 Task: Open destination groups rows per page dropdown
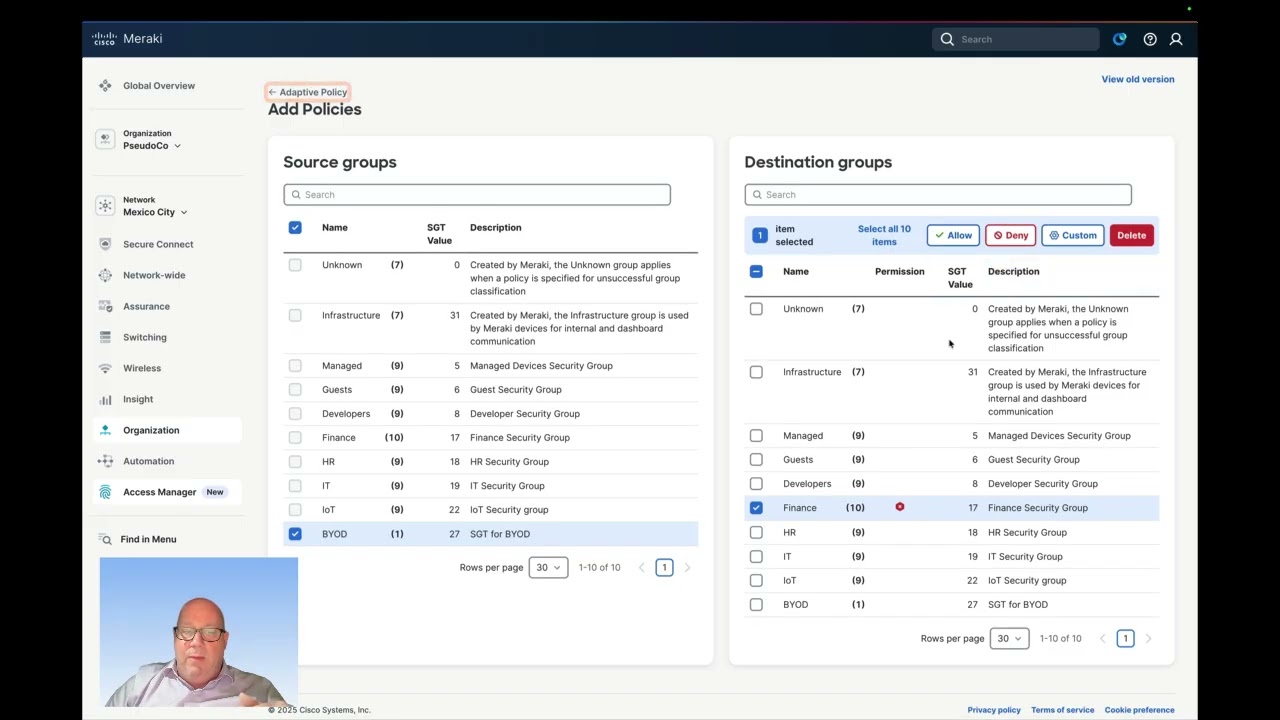point(1009,638)
